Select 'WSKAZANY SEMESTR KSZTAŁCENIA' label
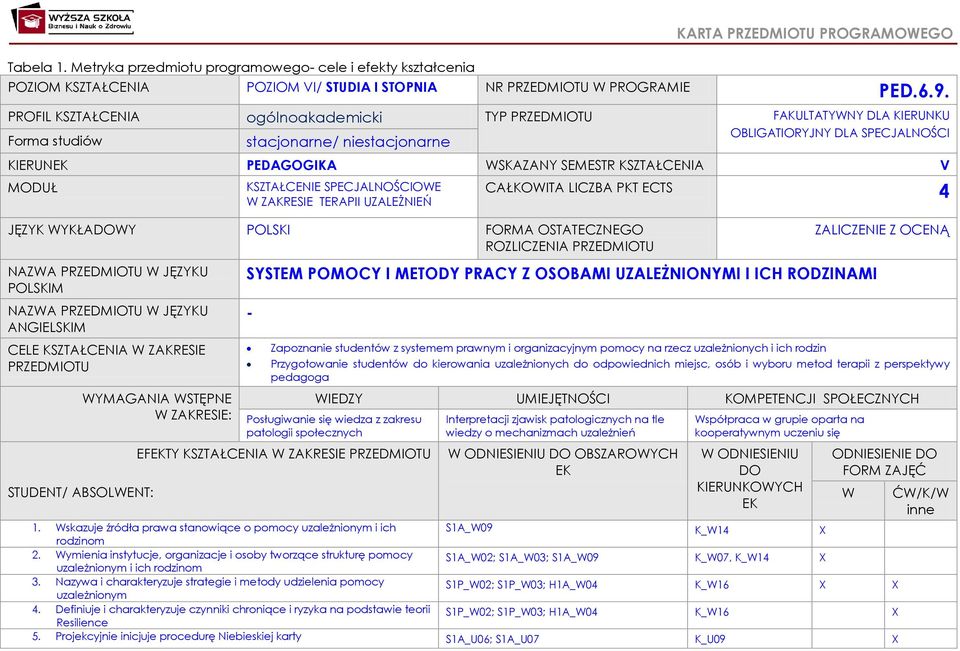 [594, 165]
